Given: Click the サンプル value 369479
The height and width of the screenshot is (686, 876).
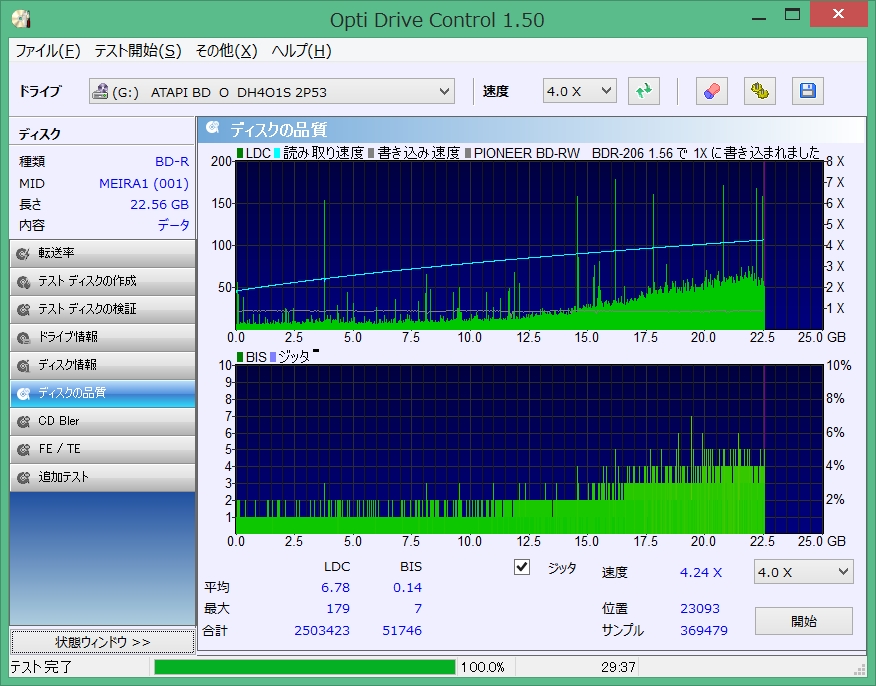Looking at the screenshot, I should 703,630.
